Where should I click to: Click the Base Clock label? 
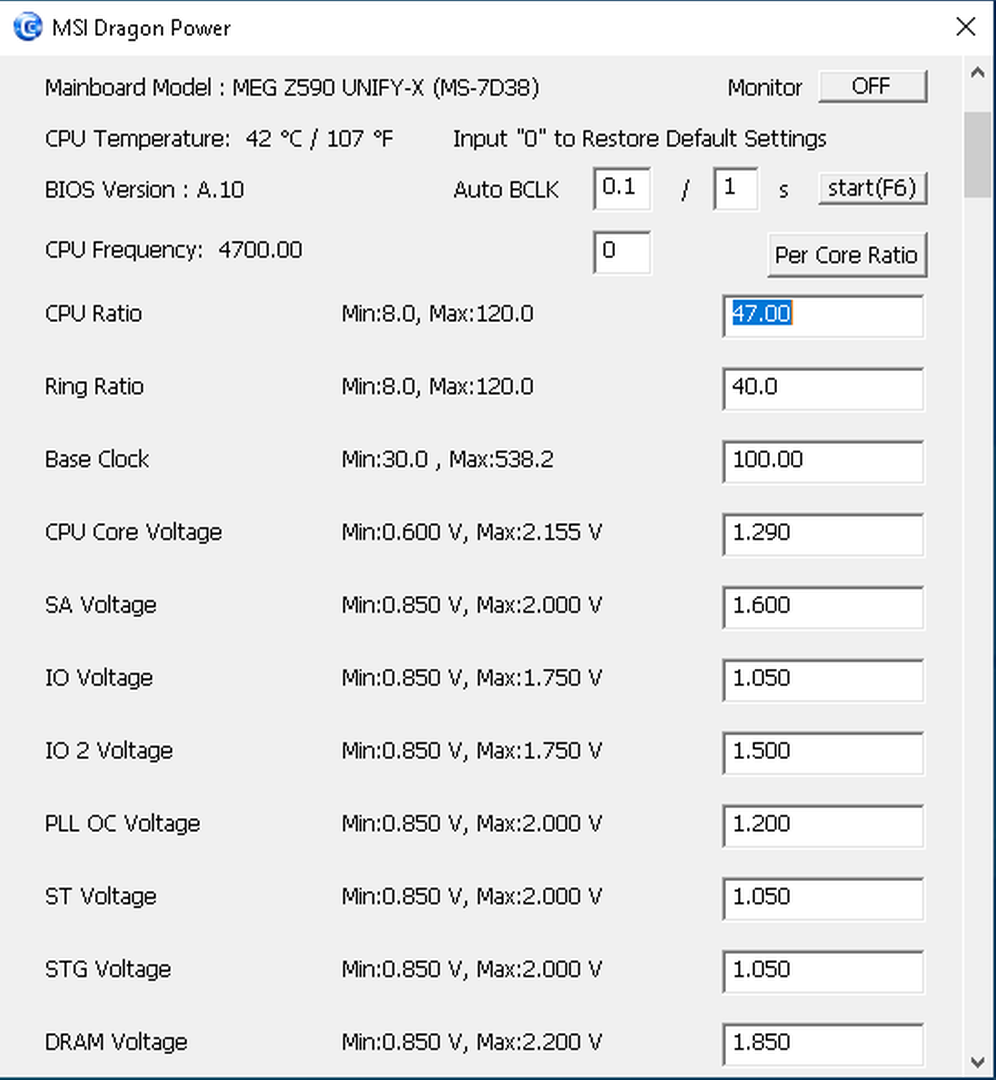coord(97,459)
